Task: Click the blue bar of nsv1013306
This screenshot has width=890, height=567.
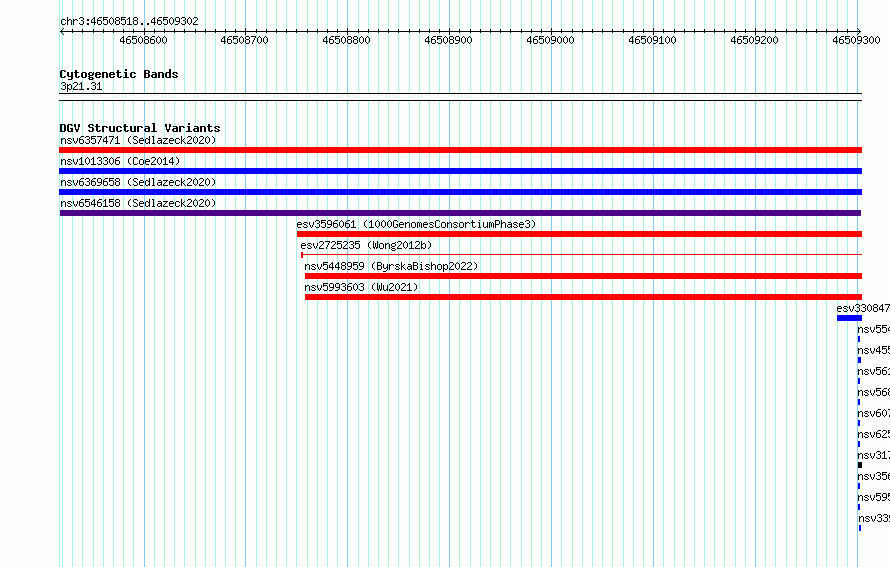Action: (x=460, y=171)
